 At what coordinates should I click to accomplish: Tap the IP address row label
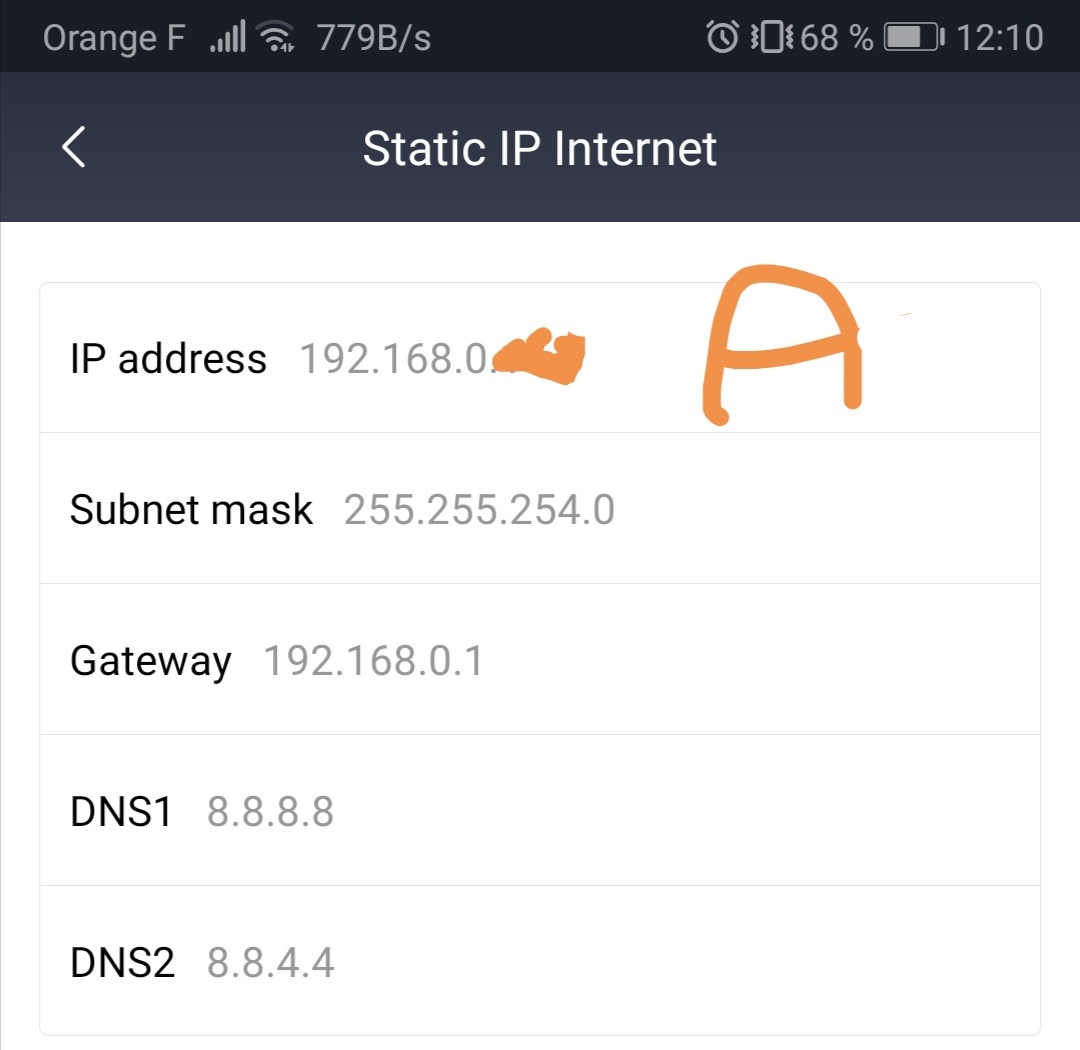pos(167,358)
